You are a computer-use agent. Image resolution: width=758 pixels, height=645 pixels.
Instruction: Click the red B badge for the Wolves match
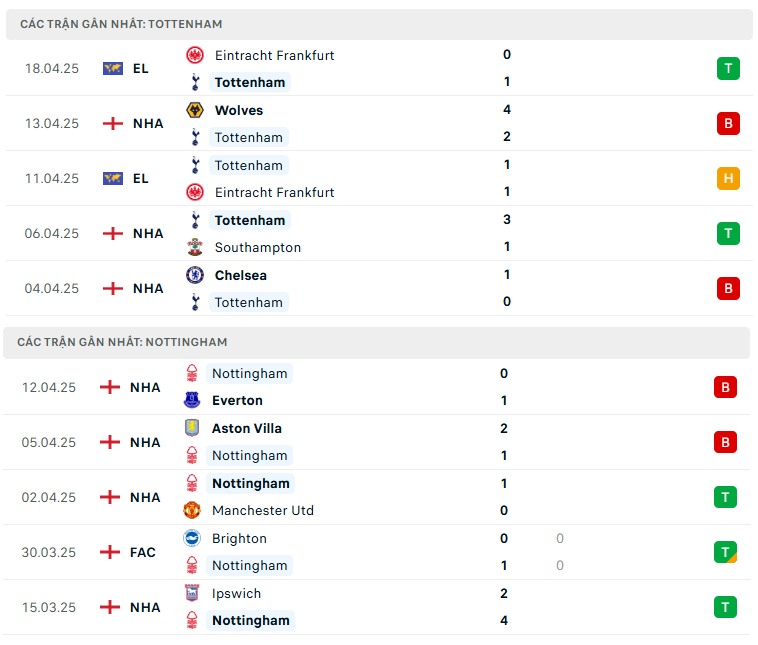(728, 124)
